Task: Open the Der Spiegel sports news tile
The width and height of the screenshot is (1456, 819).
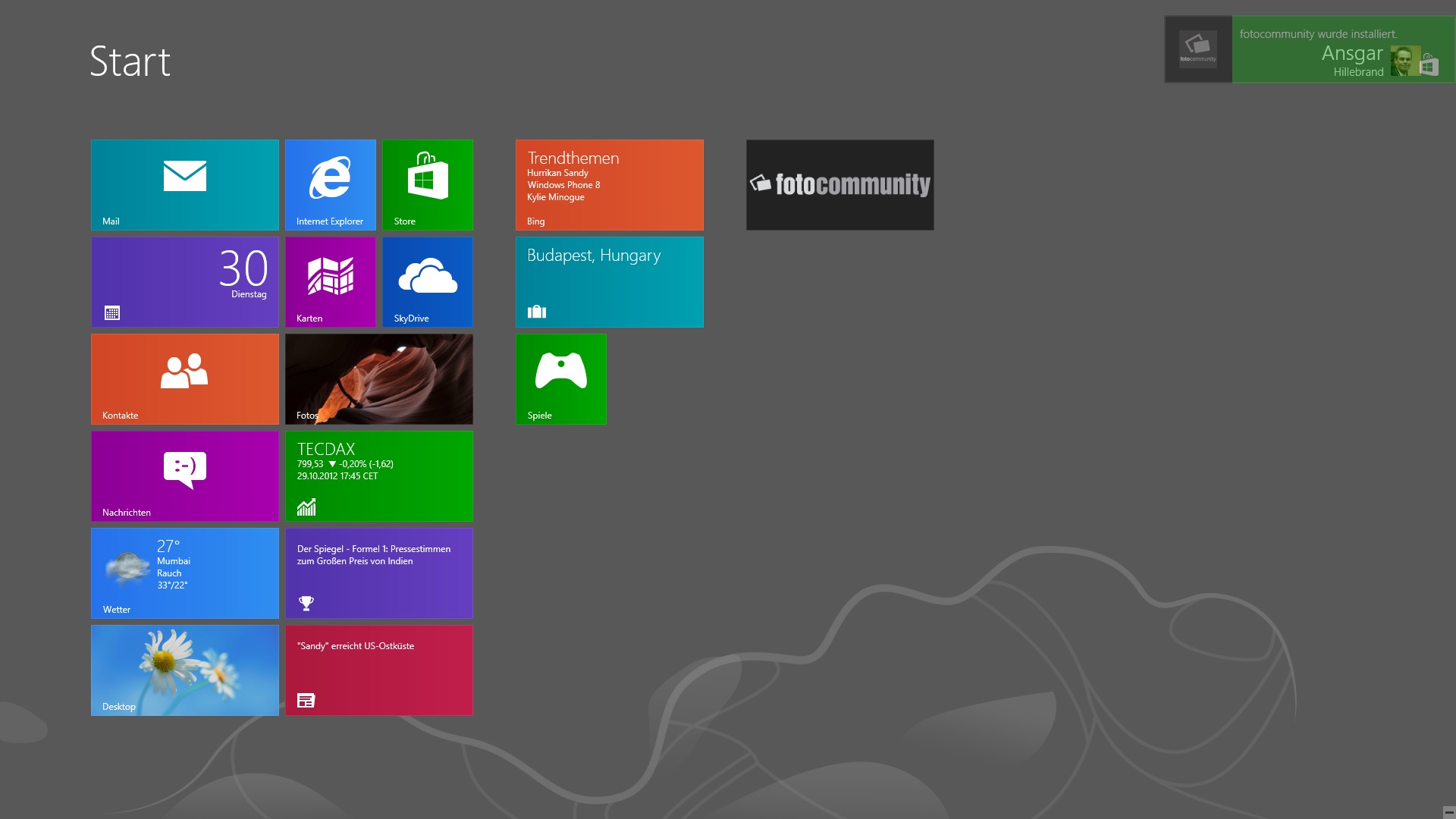Action: [378, 573]
